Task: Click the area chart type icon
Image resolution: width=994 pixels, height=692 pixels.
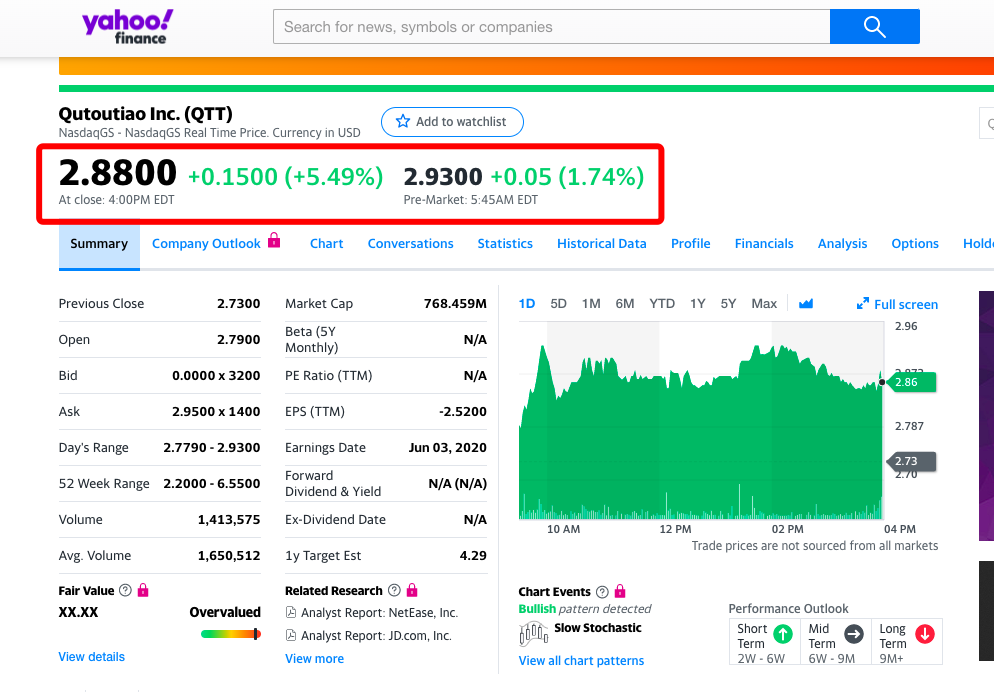Action: pos(806,304)
